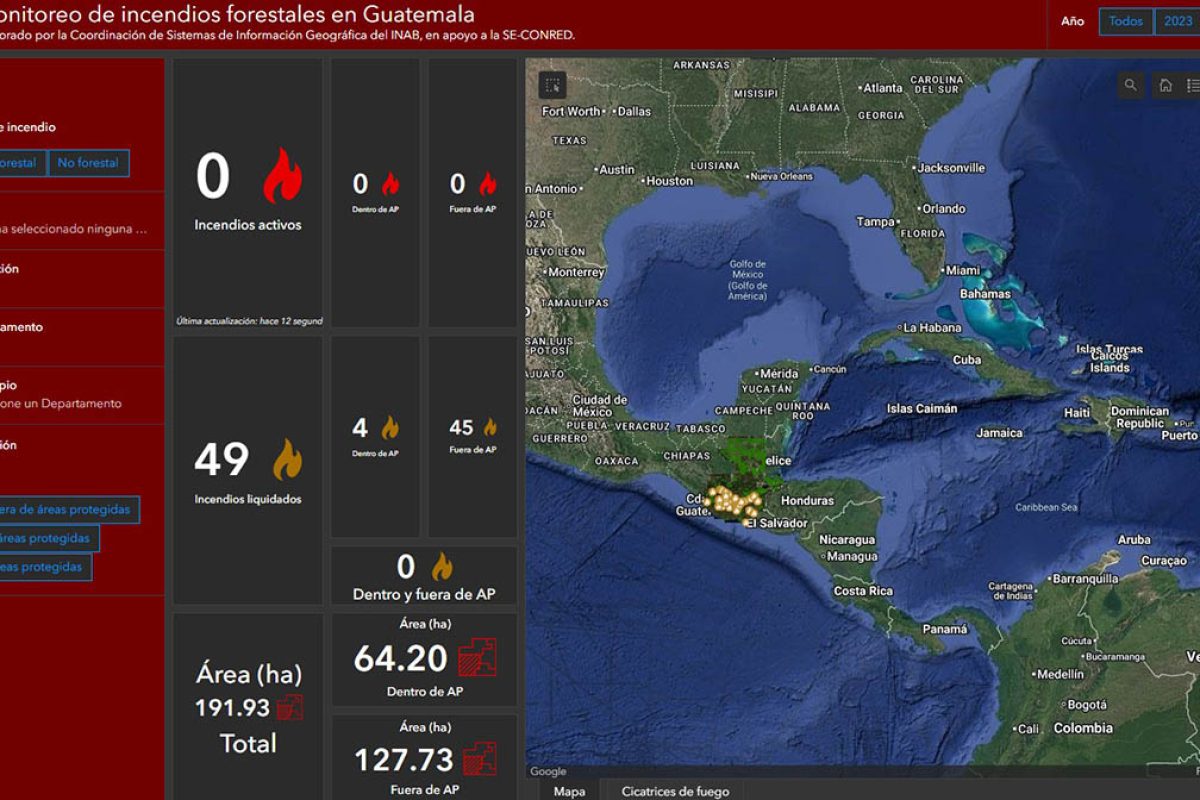
Task: Click orange flame icon beside Incendios liquidados
Action: (287, 459)
